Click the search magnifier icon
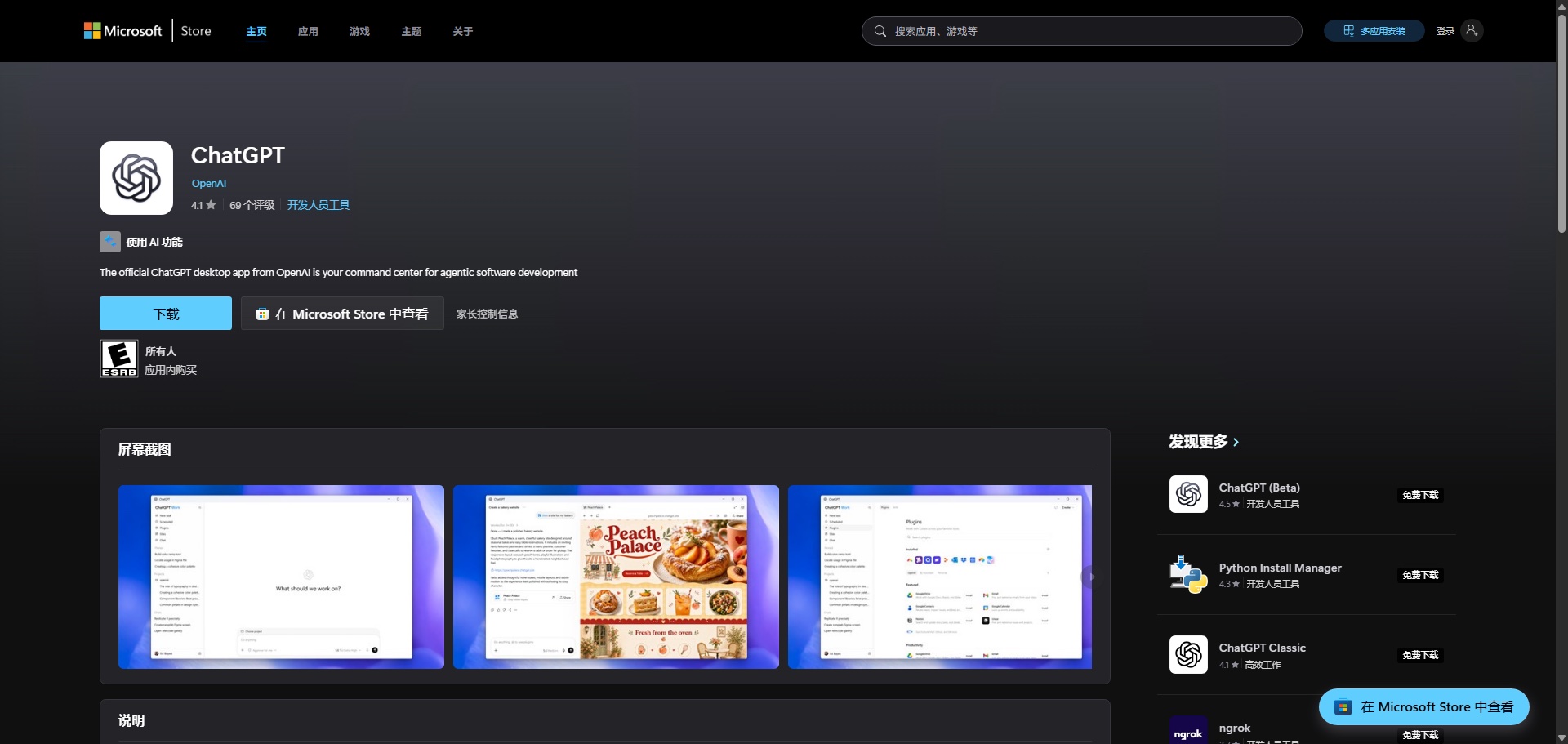The image size is (1568, 744). point(880,31)
